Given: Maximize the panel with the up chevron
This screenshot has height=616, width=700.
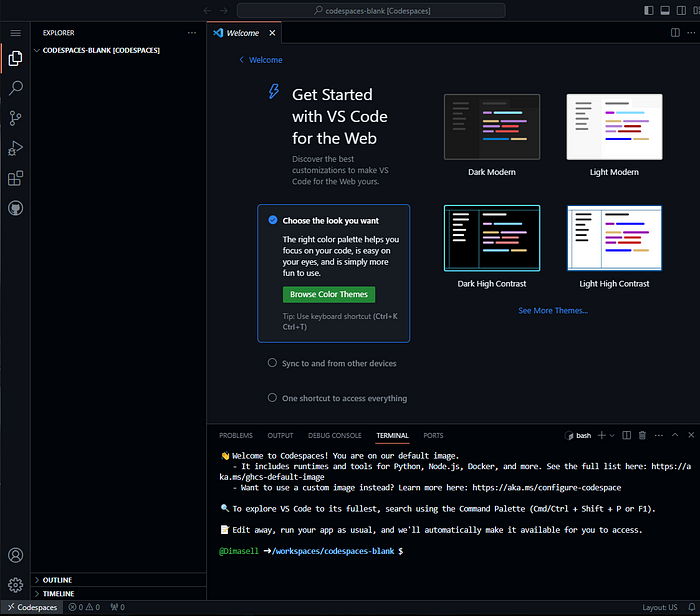Looking at the screenshot, I should coord(675,435).
